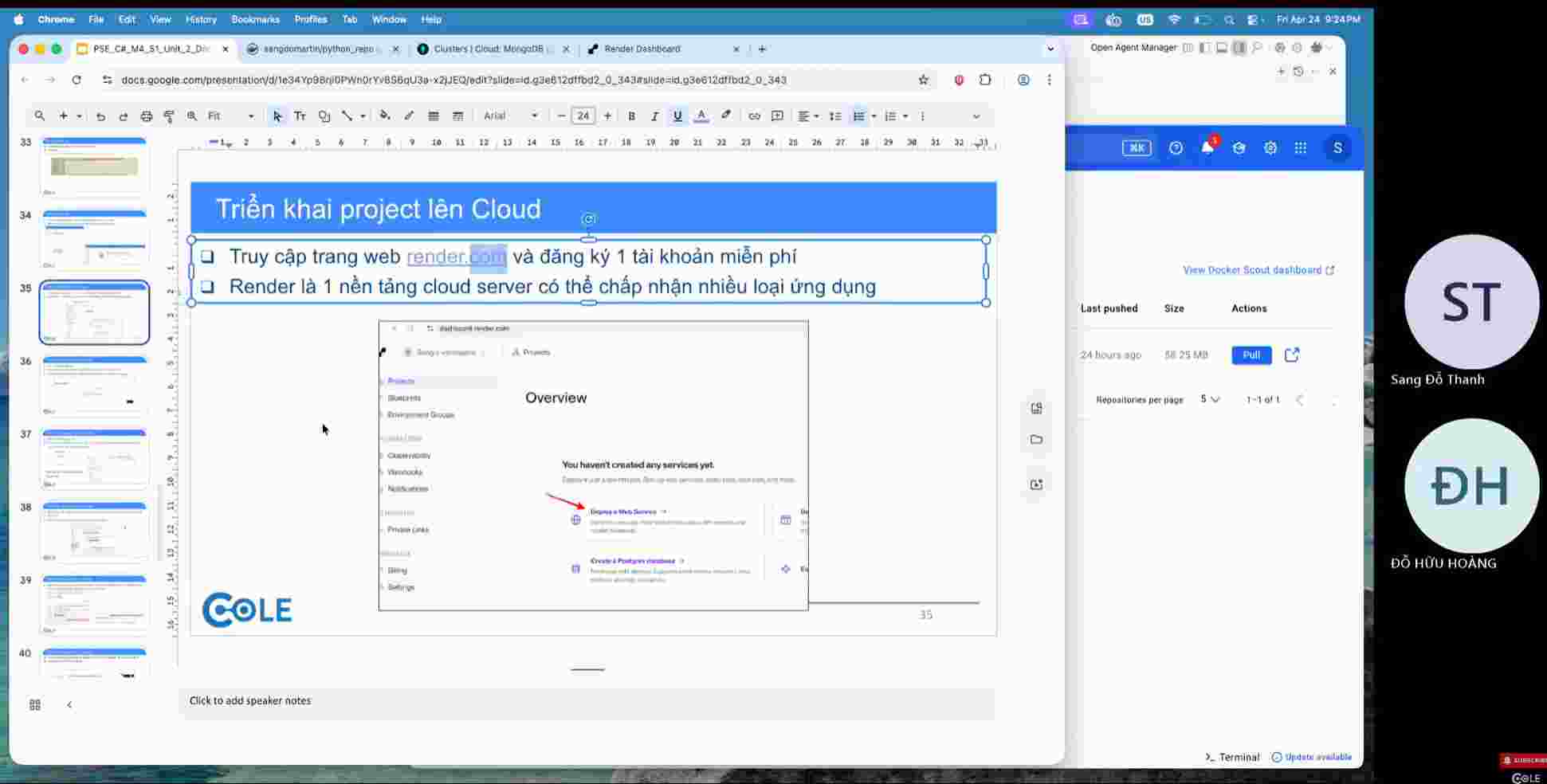Screen dimensions: 1547x784
Task: Toggle the numbered list button
Action: tap(891, 116)
